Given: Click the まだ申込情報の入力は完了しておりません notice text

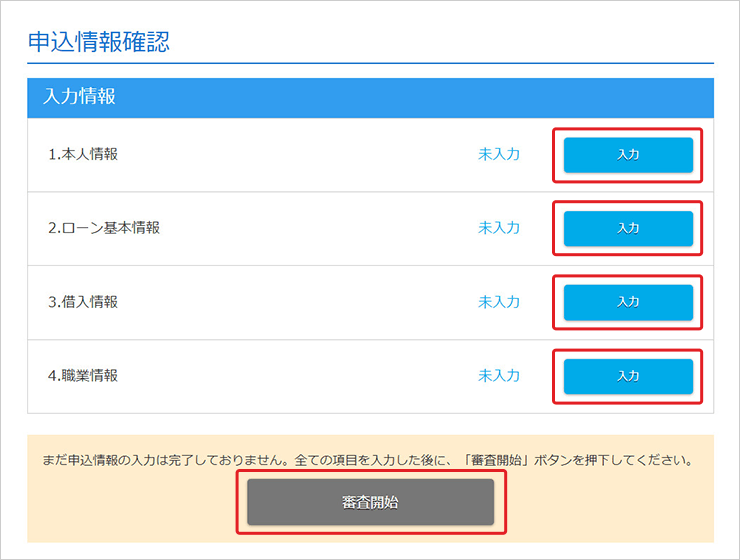Looking at the screenshot, I should [x=172, y=462].
